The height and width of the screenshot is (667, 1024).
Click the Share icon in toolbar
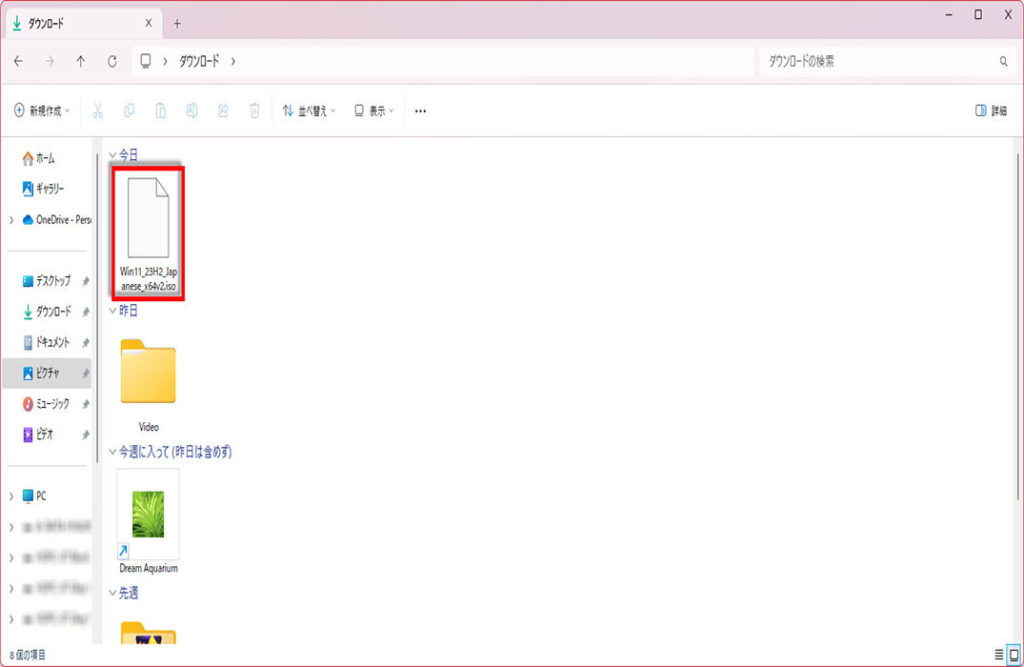(223, 111)
